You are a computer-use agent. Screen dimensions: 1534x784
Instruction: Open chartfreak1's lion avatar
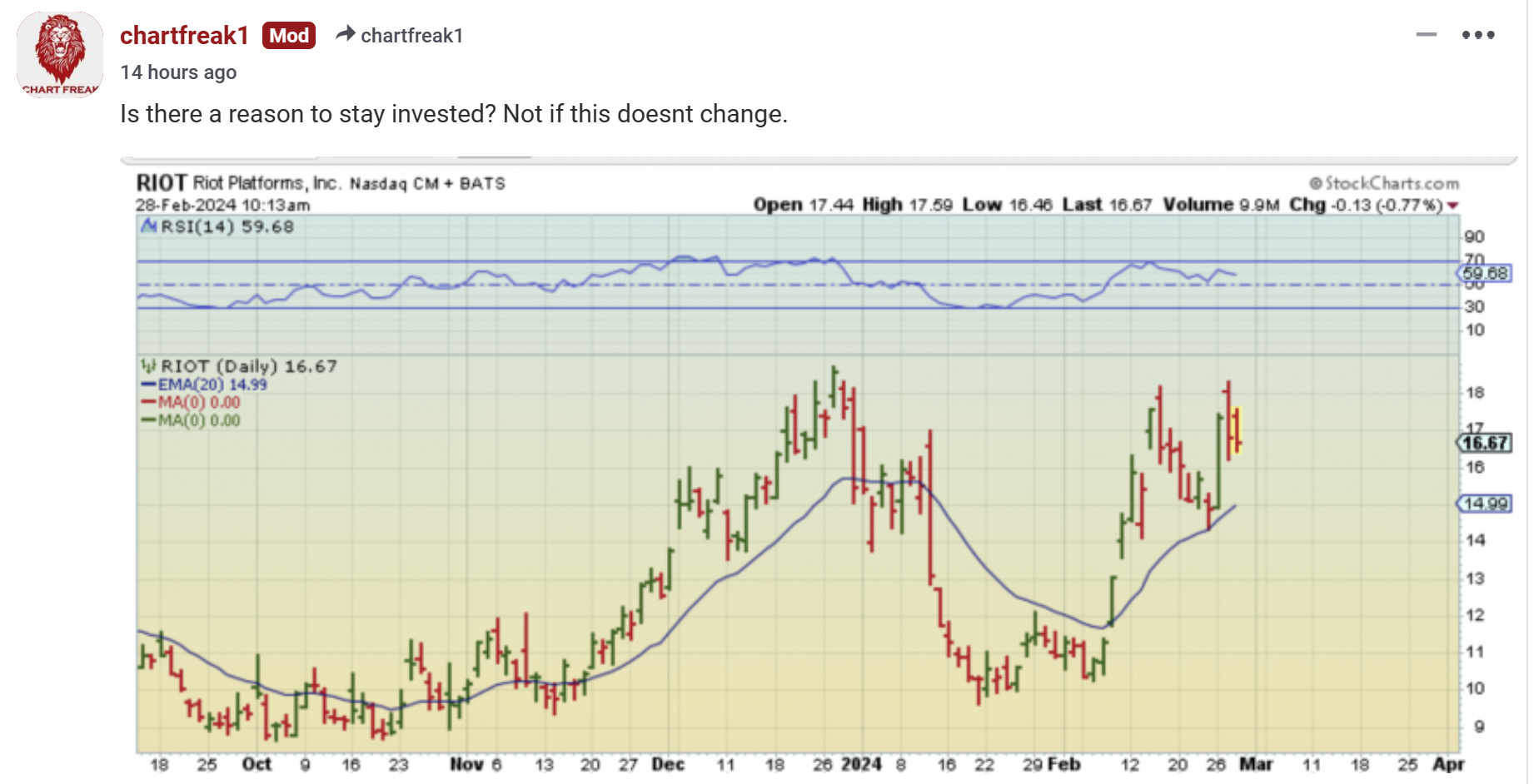(x=59, y=54)
